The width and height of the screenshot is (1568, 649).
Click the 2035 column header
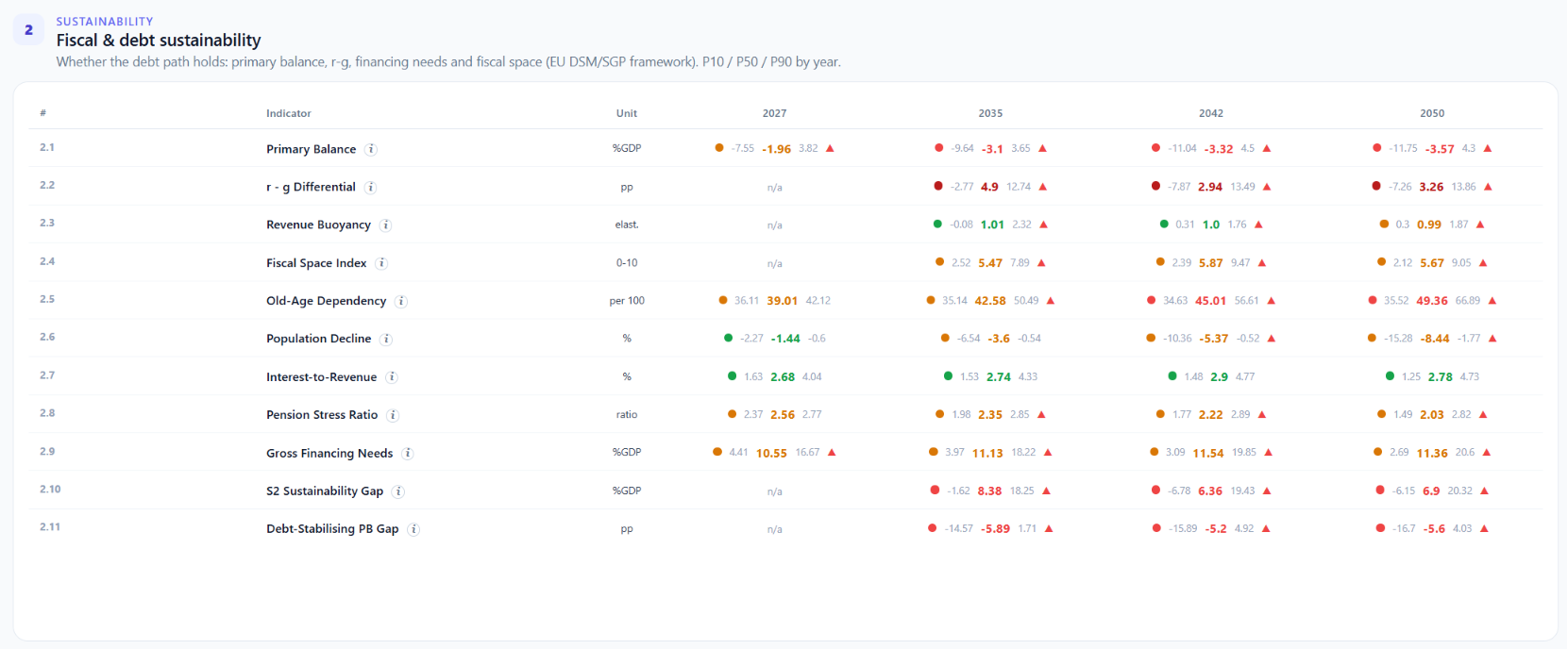coord(990,113)
